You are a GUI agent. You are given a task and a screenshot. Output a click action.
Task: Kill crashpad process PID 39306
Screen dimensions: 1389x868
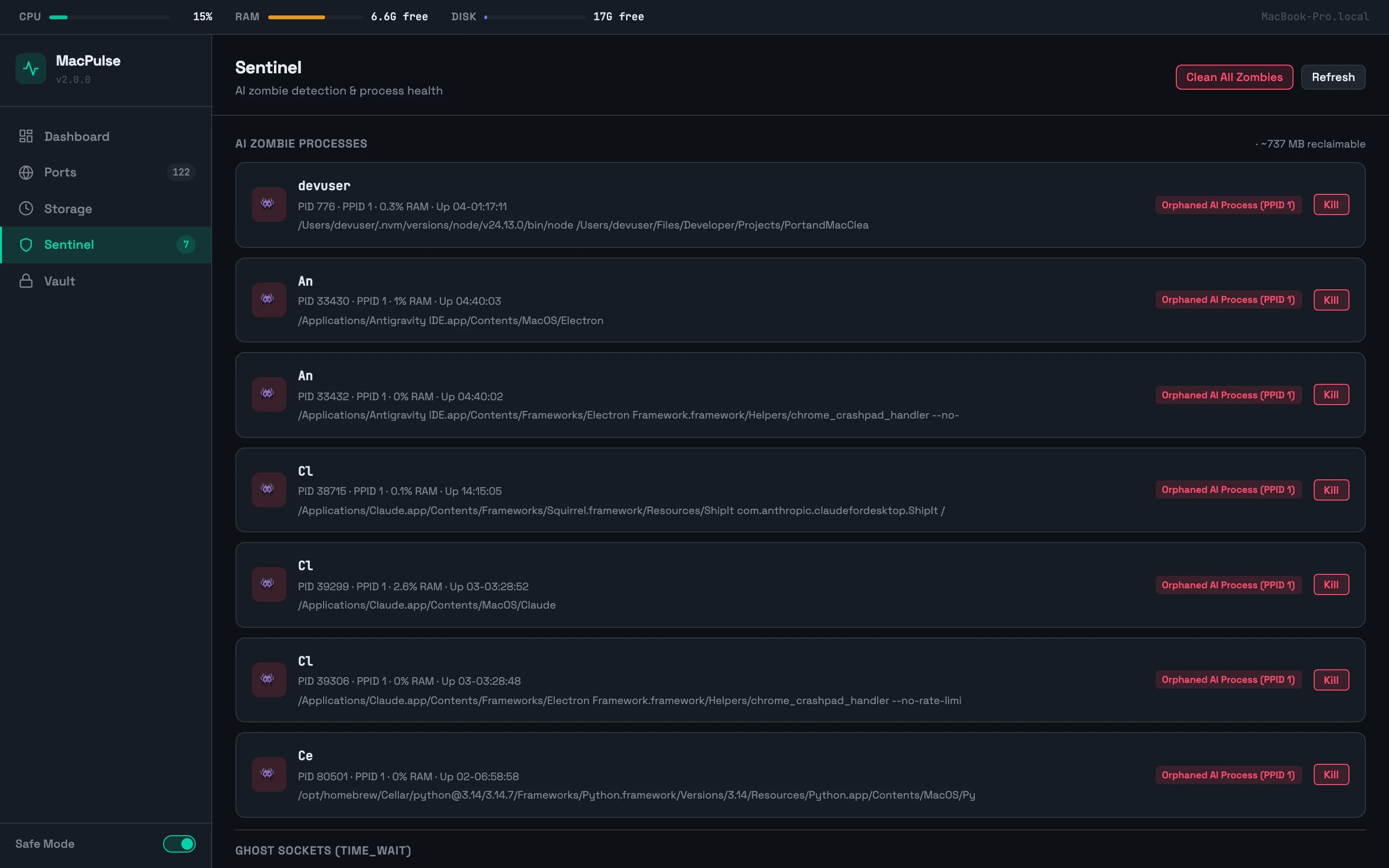tap(1331, 680)
